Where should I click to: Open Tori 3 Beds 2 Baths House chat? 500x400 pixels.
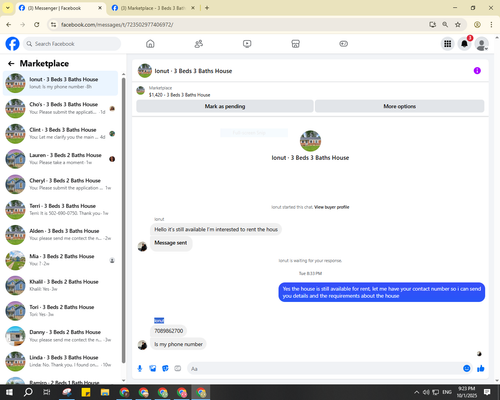(x=60, y=311)
